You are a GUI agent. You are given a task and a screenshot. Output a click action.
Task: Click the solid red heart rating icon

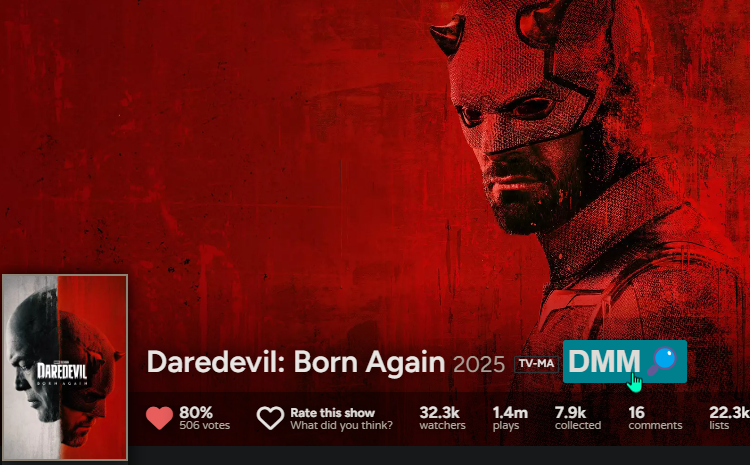coord(159,418)
